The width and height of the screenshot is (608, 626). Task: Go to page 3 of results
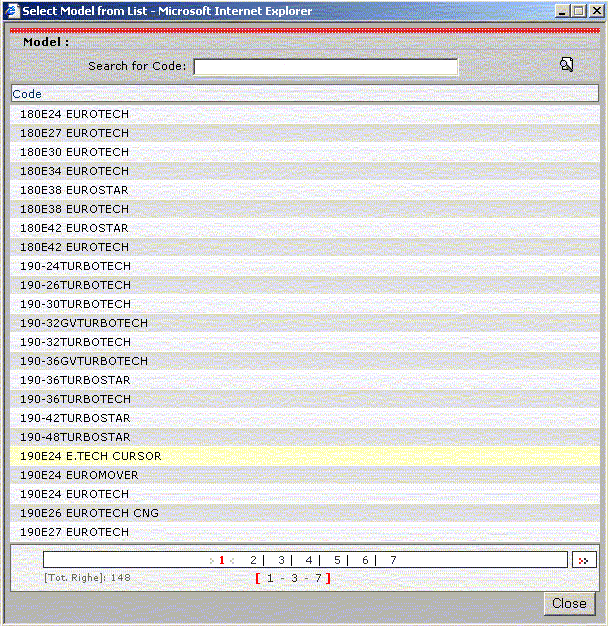281,560
